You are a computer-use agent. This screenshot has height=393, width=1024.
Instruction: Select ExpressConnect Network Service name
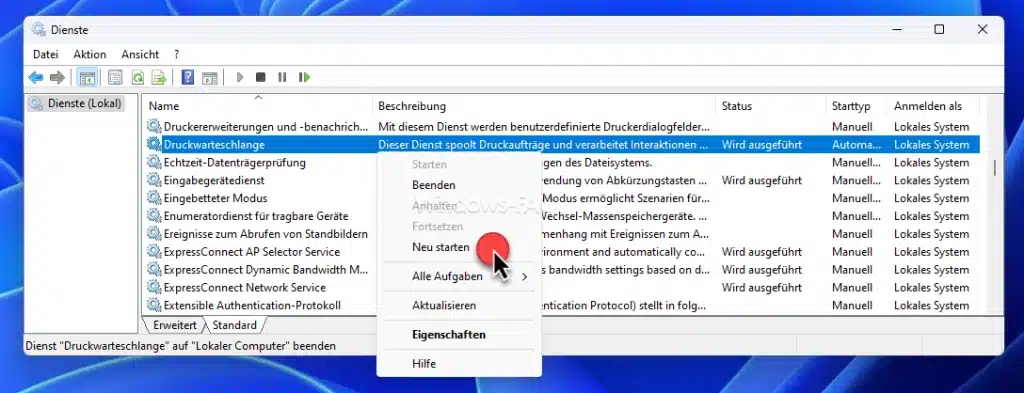pyautogui.click(x=244, y=287)
